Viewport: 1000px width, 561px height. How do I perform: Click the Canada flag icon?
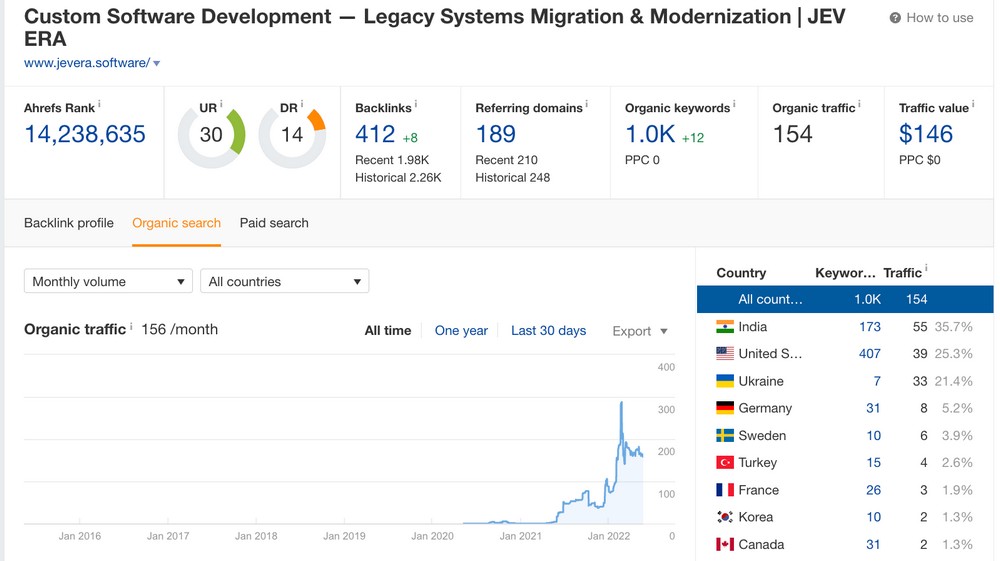pos(725,544)
